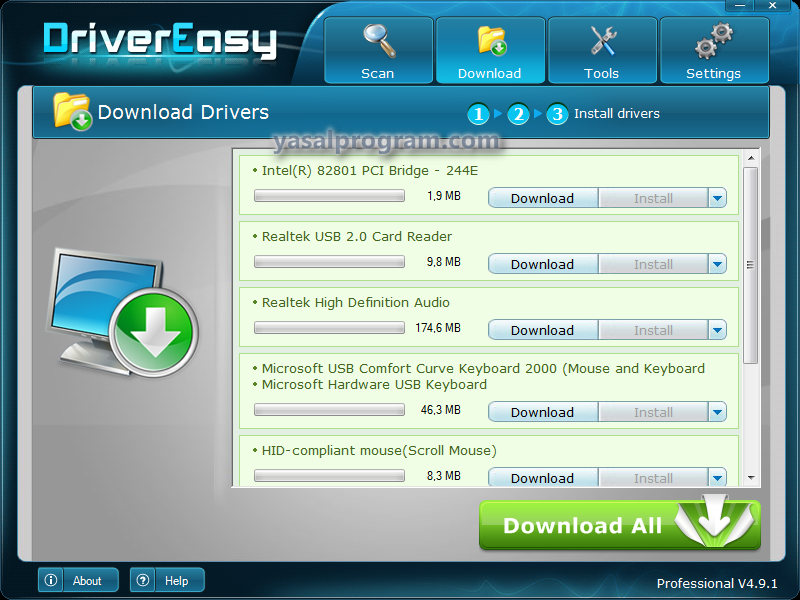Image resolution: width=800 pixels, height=600 pixels.
Task: Click the About info icon
Action: click(54, 580)
